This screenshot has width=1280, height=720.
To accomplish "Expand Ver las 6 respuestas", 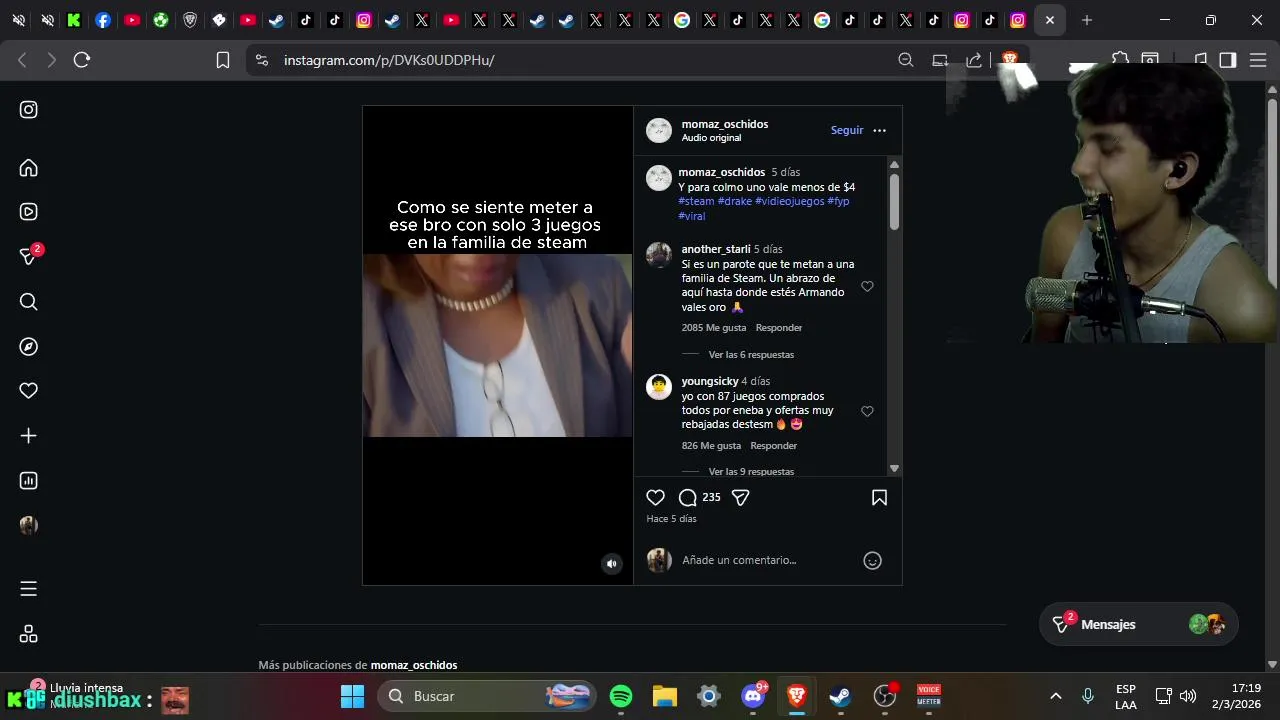I will [x=751, y=355].
